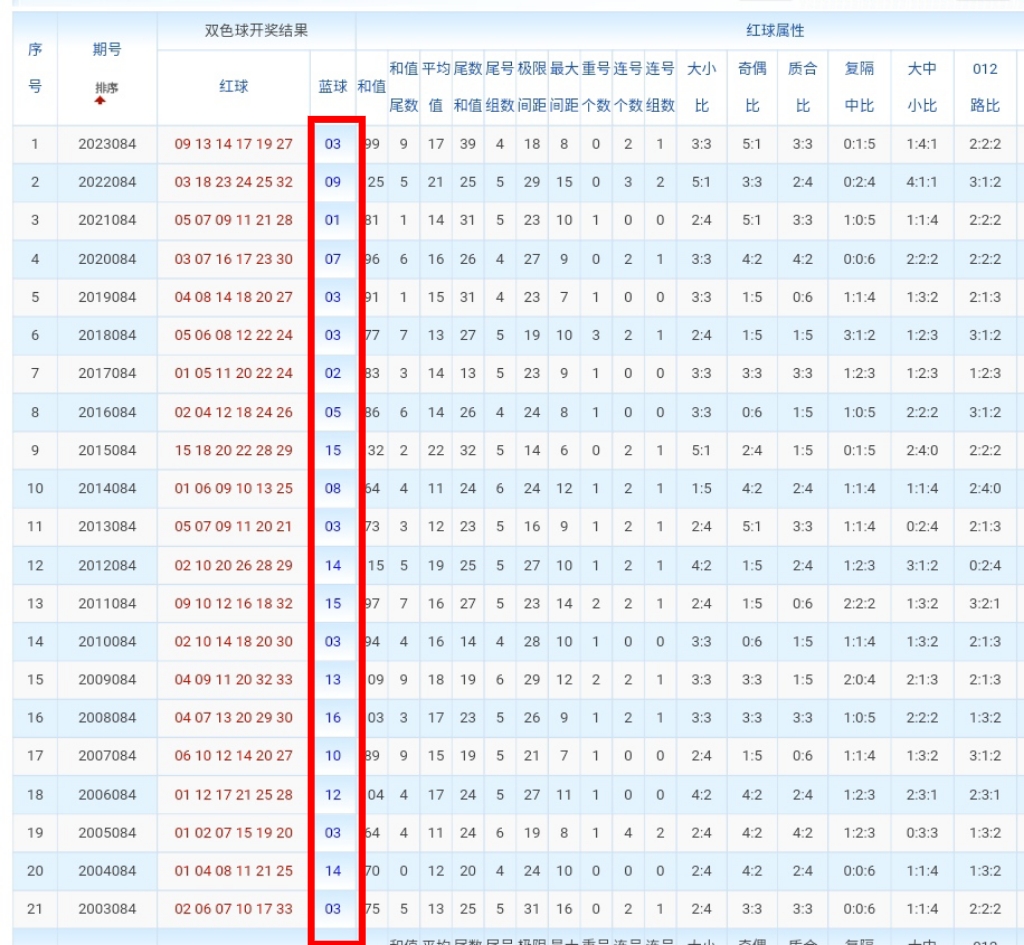Click blue ball 09 in row 2022084
This screenshot has height=945, width=1024.
[333, 182]
